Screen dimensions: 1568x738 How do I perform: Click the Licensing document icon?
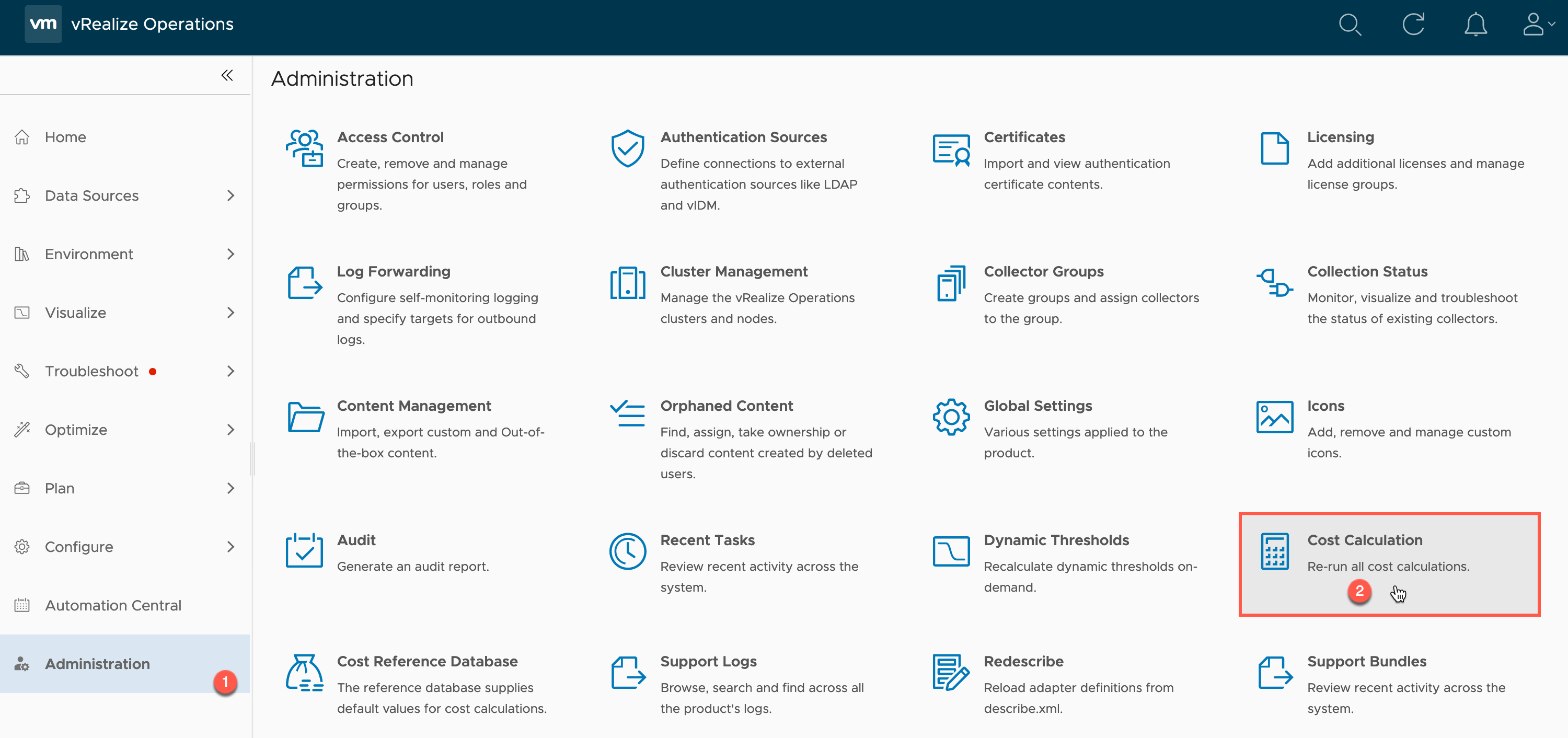pos(1275,148)
